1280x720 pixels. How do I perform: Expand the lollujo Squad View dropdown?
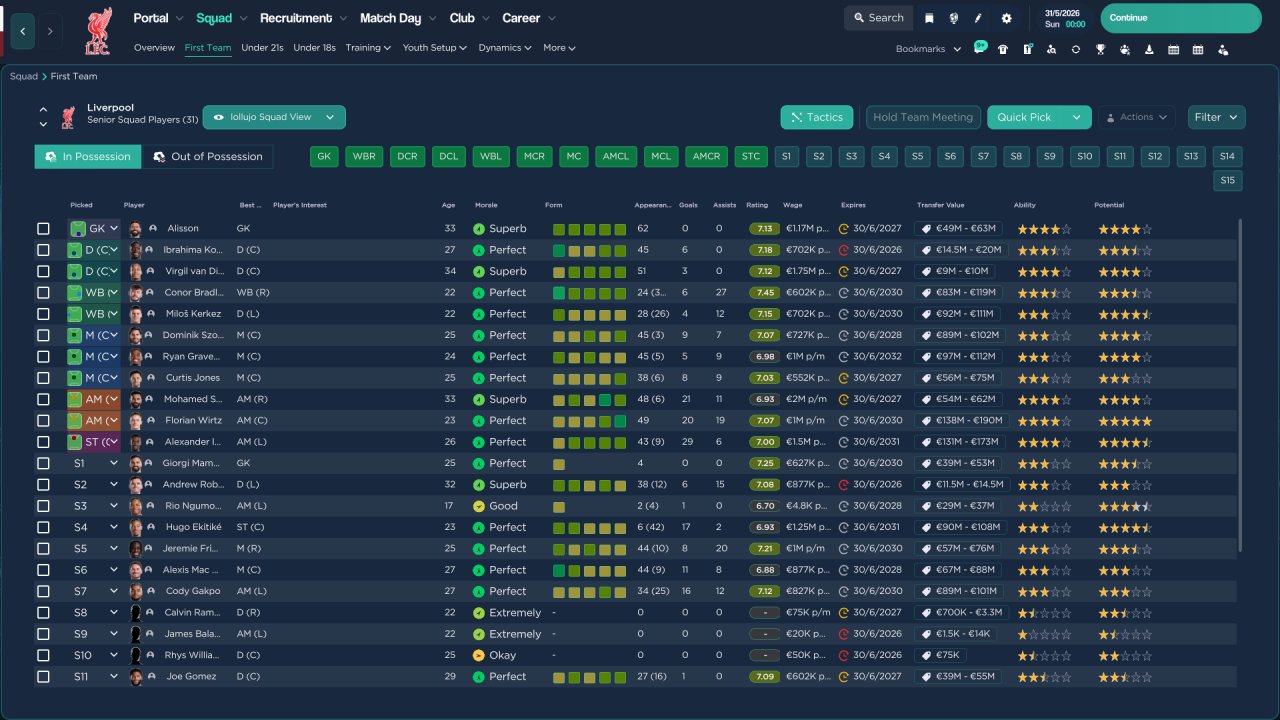click(x=274, y=117)
